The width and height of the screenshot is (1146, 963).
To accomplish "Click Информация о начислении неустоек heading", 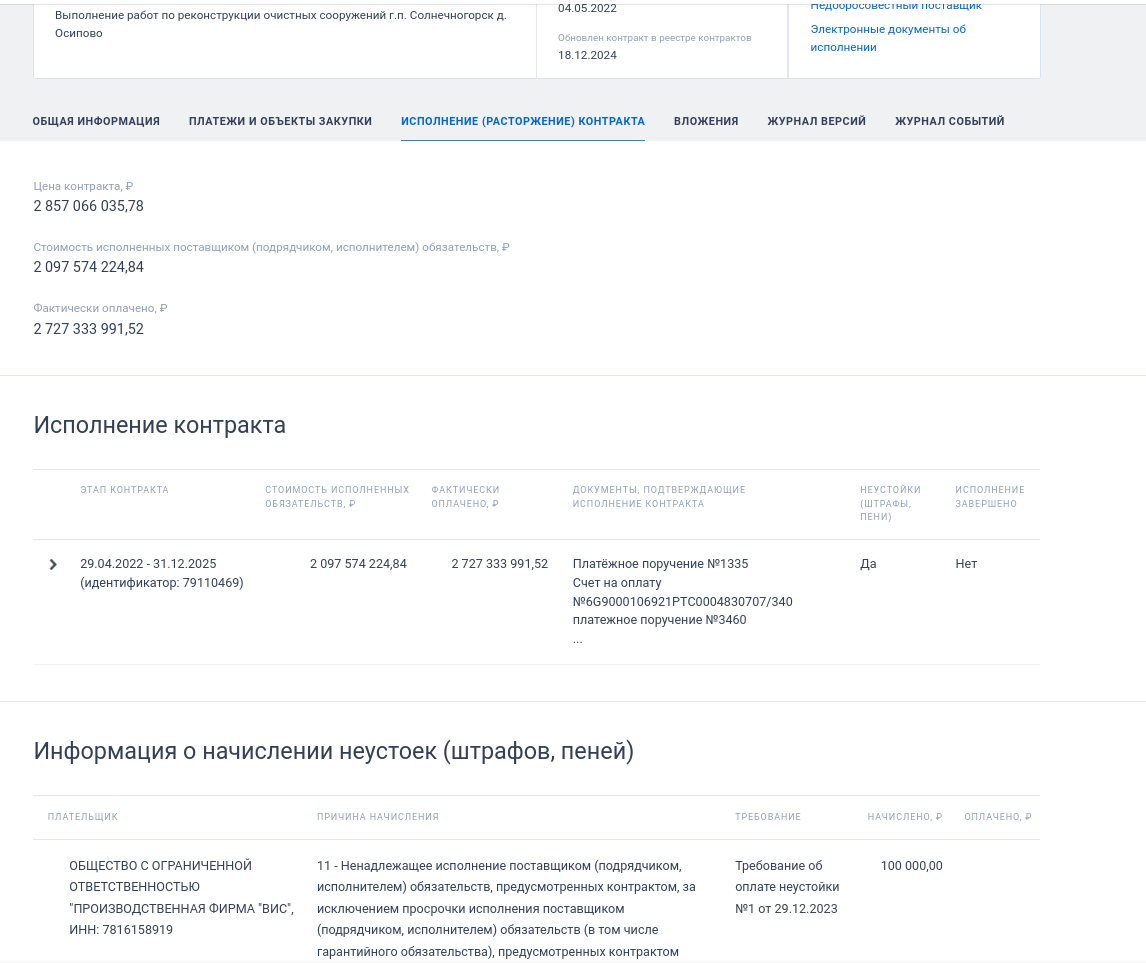I will 333,750.
